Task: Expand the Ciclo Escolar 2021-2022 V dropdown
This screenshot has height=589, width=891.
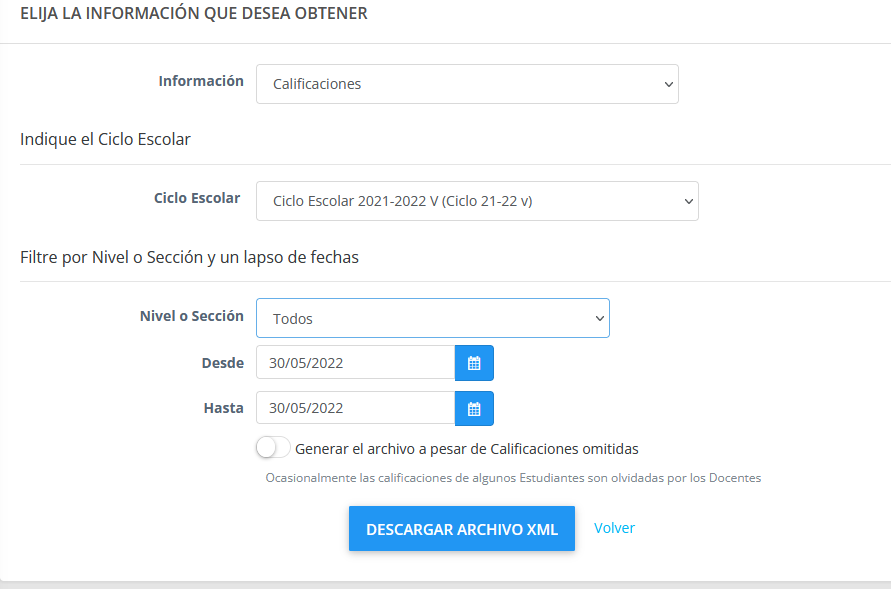Action: click(477, 201)
